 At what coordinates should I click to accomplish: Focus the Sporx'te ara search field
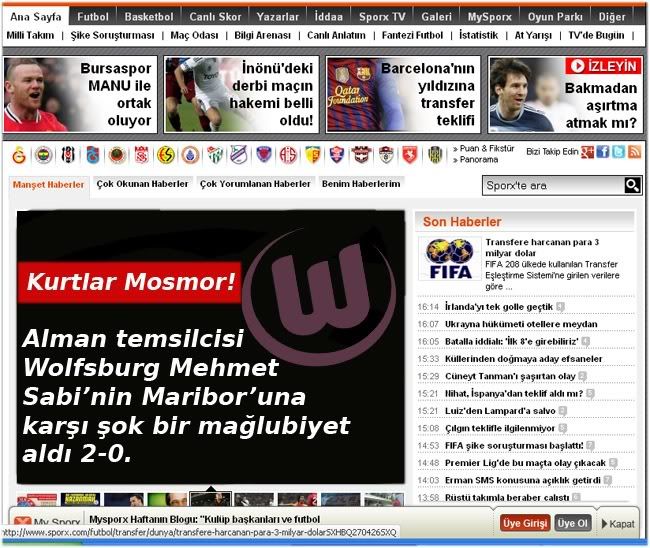click(553, 185)
